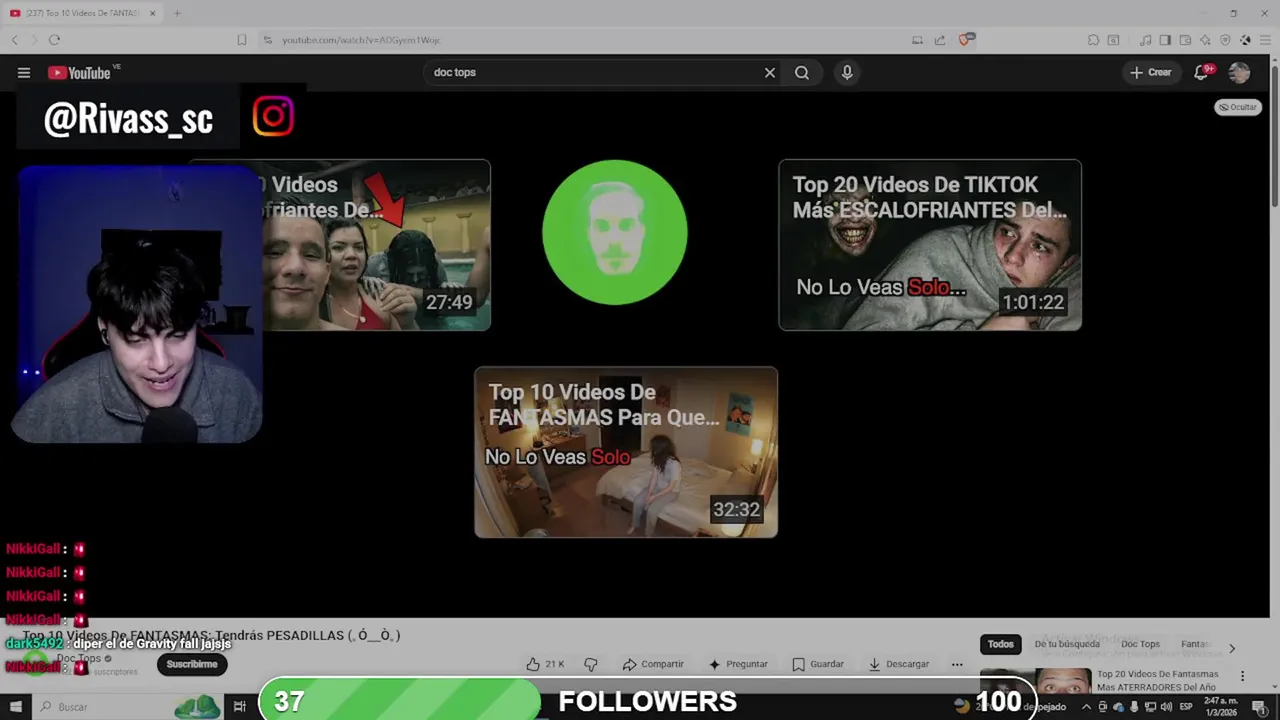
Task: Select the Doc Tops filter chip
Action: 1140,644
